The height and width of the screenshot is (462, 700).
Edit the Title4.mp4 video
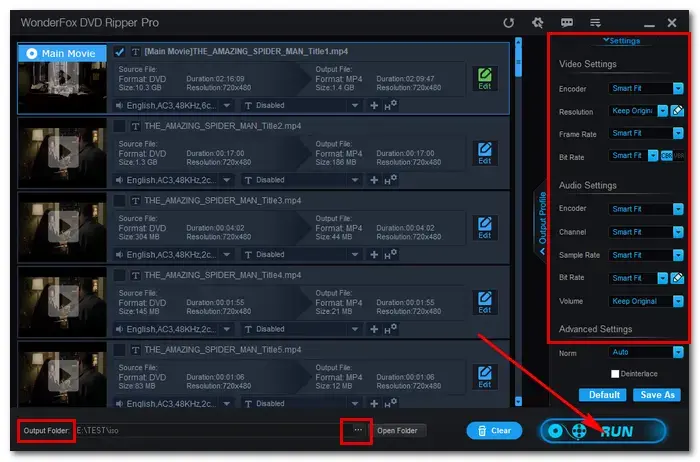point(485,303)
